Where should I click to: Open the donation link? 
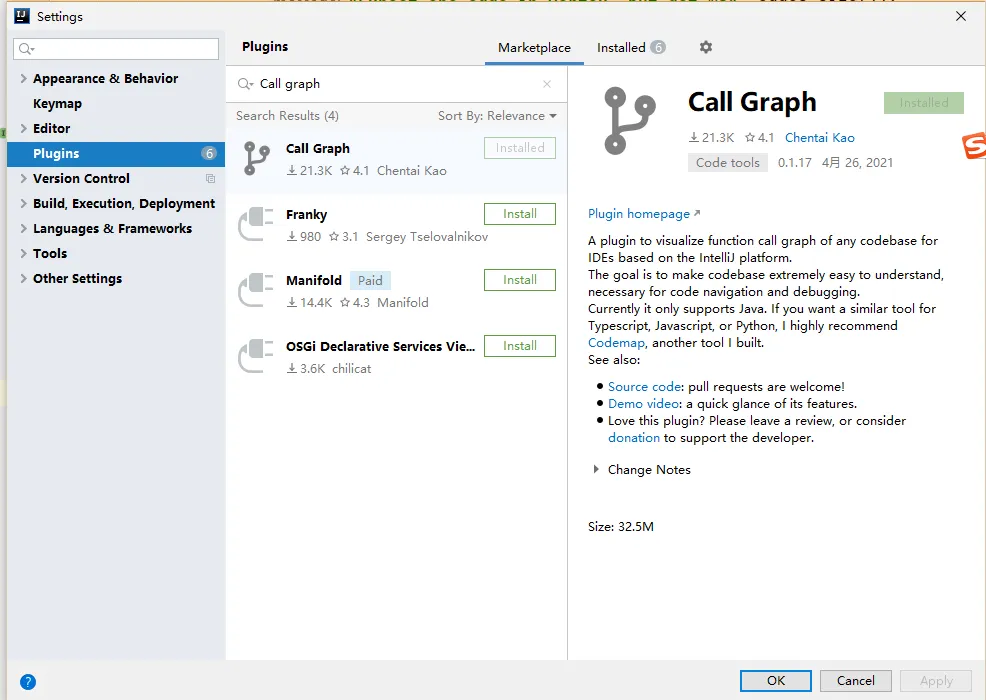coord(634,438)
